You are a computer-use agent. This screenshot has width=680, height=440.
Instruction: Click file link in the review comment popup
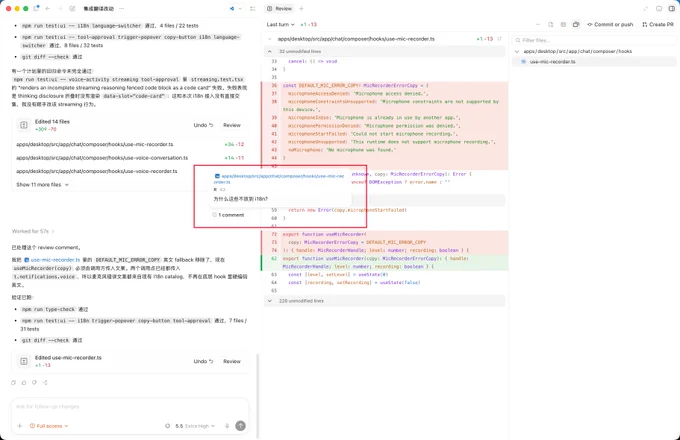(x=279, y=179)
